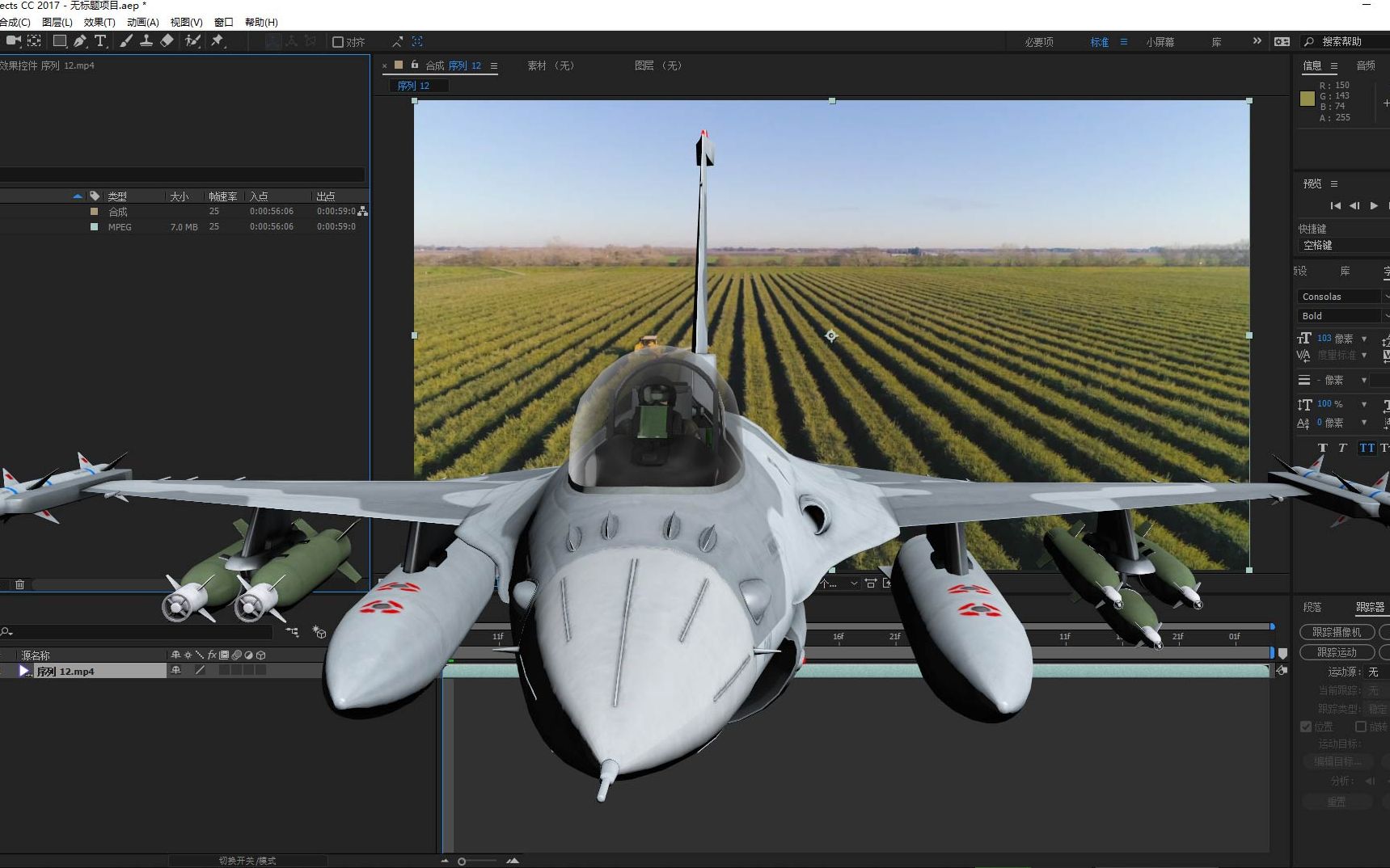Open font size 像素 dropdown arrow
This screenshot has width=1390, height=868.
point(1364,339)
